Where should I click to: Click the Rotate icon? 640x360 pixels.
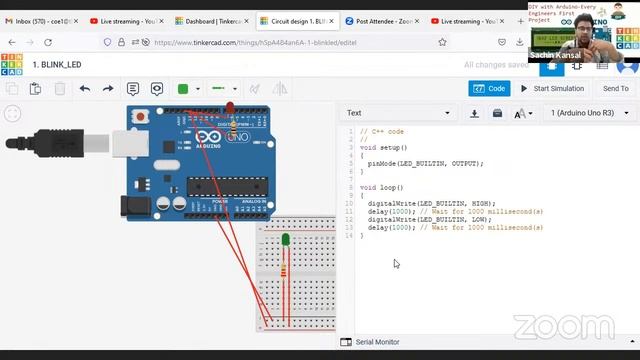pos(255,89)
